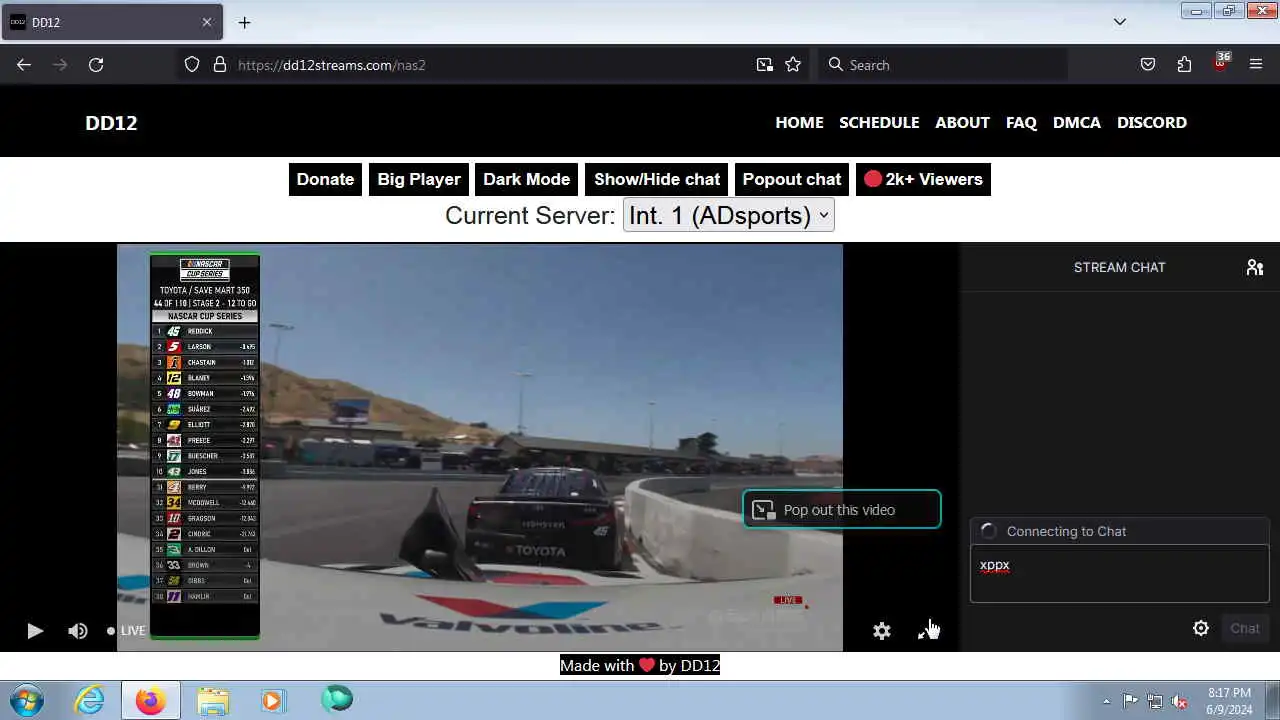Click the 2k+ Viewers indicator
This screenshot has height=720, width=1280.
coord(923,179)
